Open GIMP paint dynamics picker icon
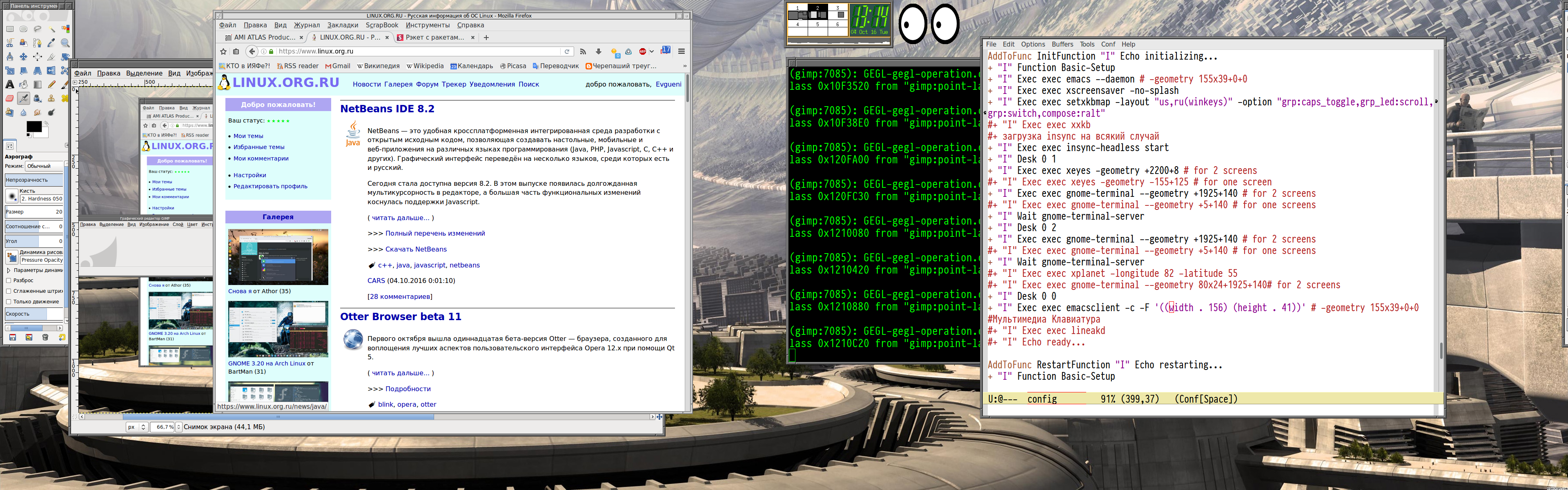Screen dimensions: 1568x490 [11, 258]
